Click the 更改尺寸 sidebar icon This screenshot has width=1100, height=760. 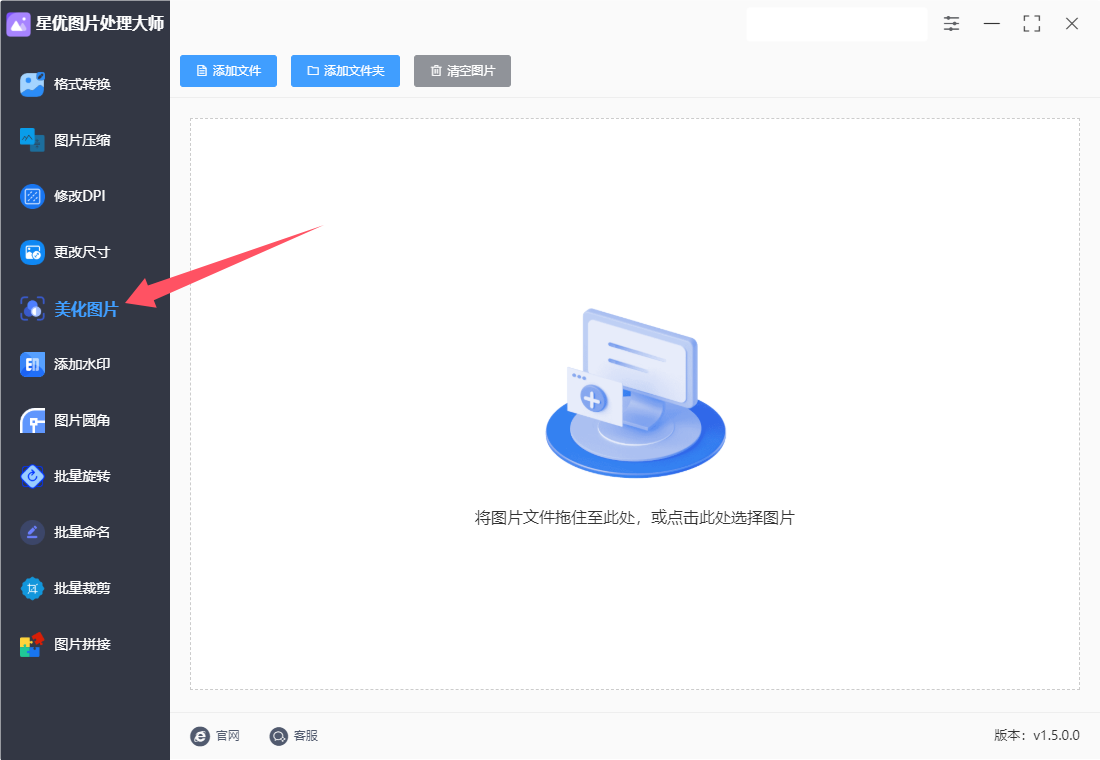tap(32, 252)
